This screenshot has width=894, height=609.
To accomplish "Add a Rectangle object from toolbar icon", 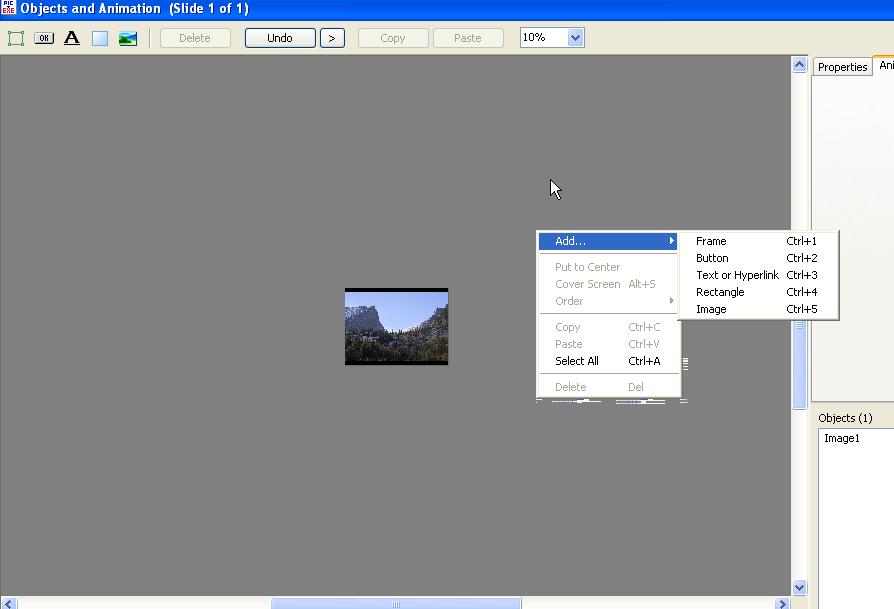I will tap(100, 38).
